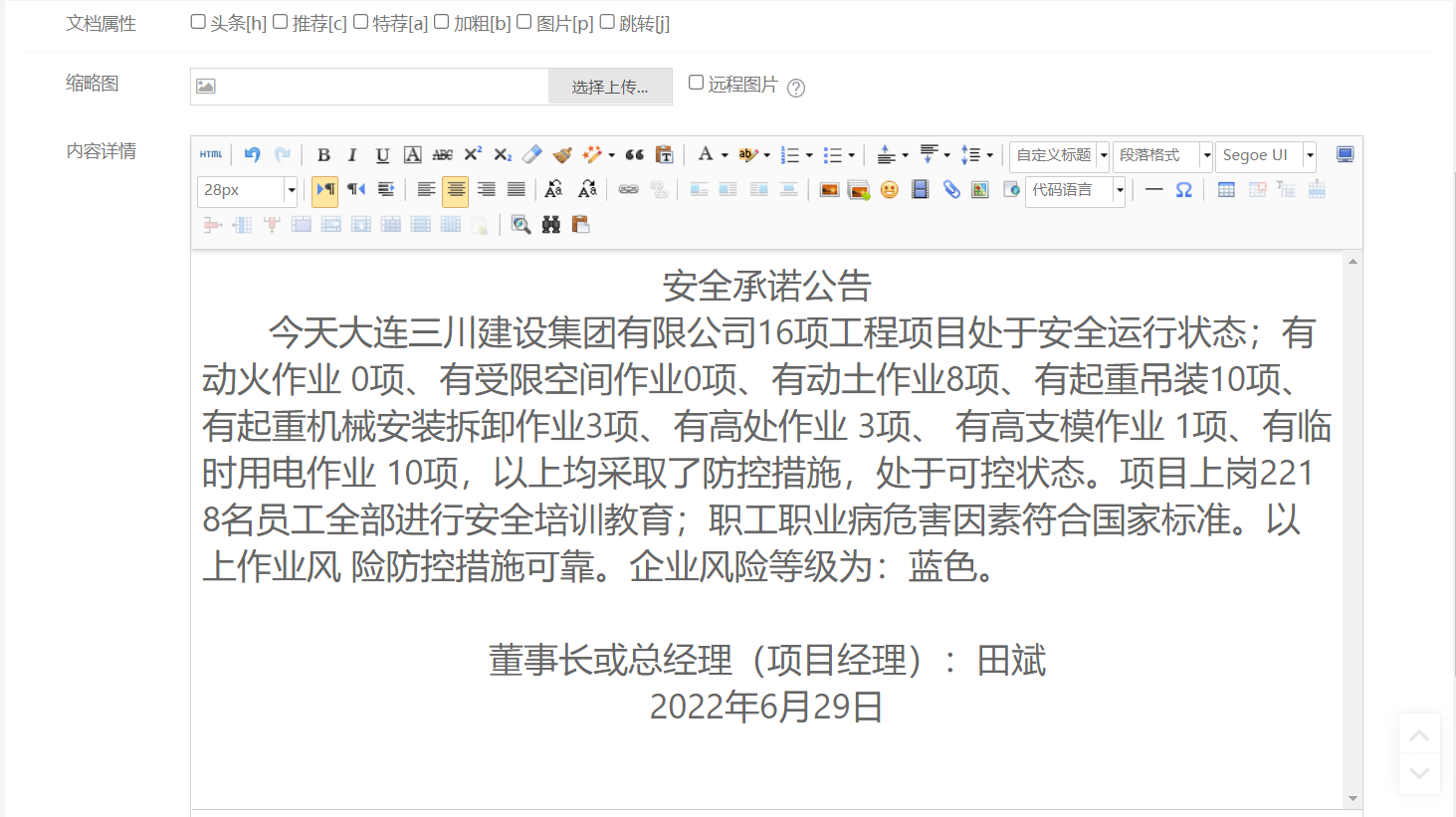The width and height of the screenshot is (1456, 817).
Task: Insert a special character (Omega)
Action: click(1184, 190)
